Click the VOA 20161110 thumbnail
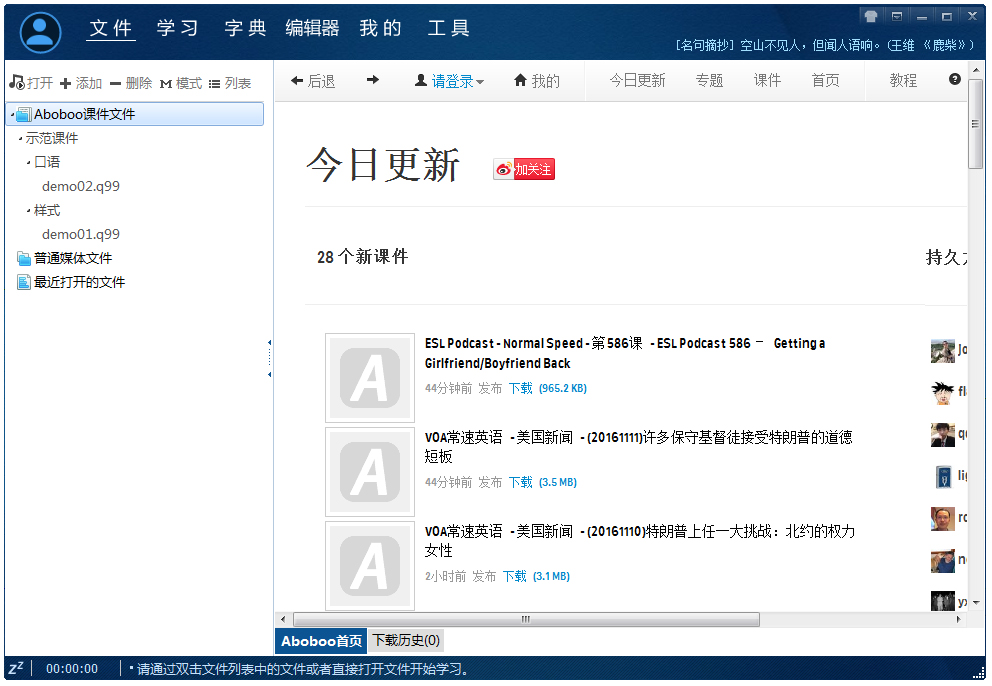This screenshot has width=992, height=686. coord(370,566)
